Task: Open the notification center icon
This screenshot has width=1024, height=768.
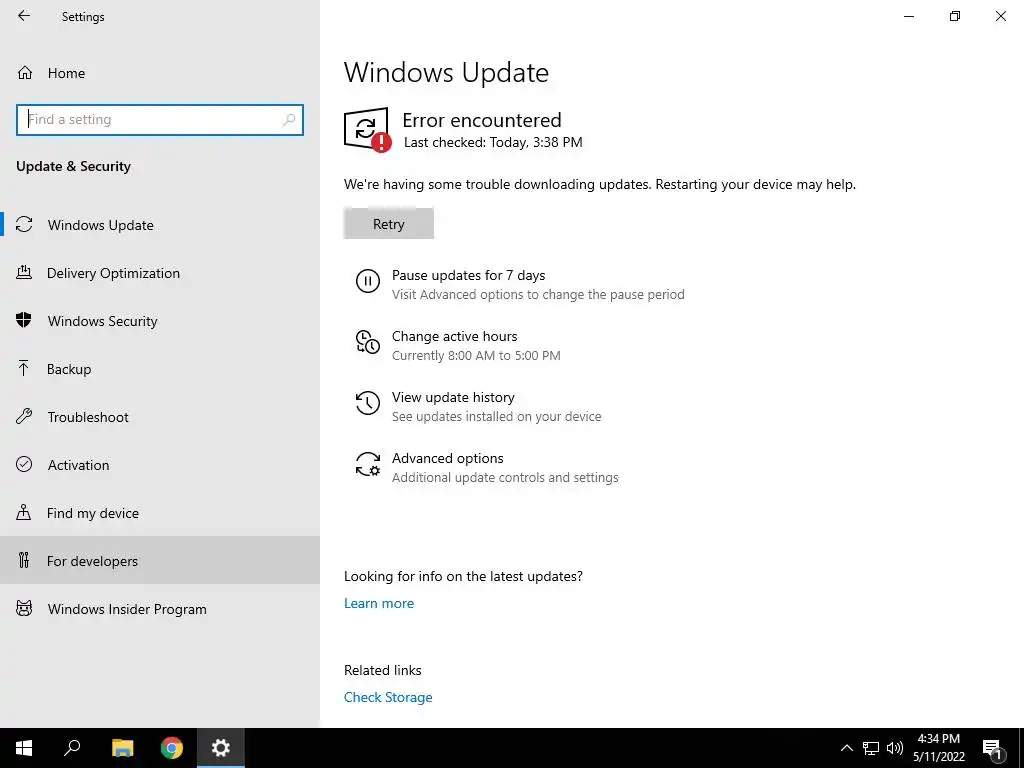Action: [x=992, y=749]
